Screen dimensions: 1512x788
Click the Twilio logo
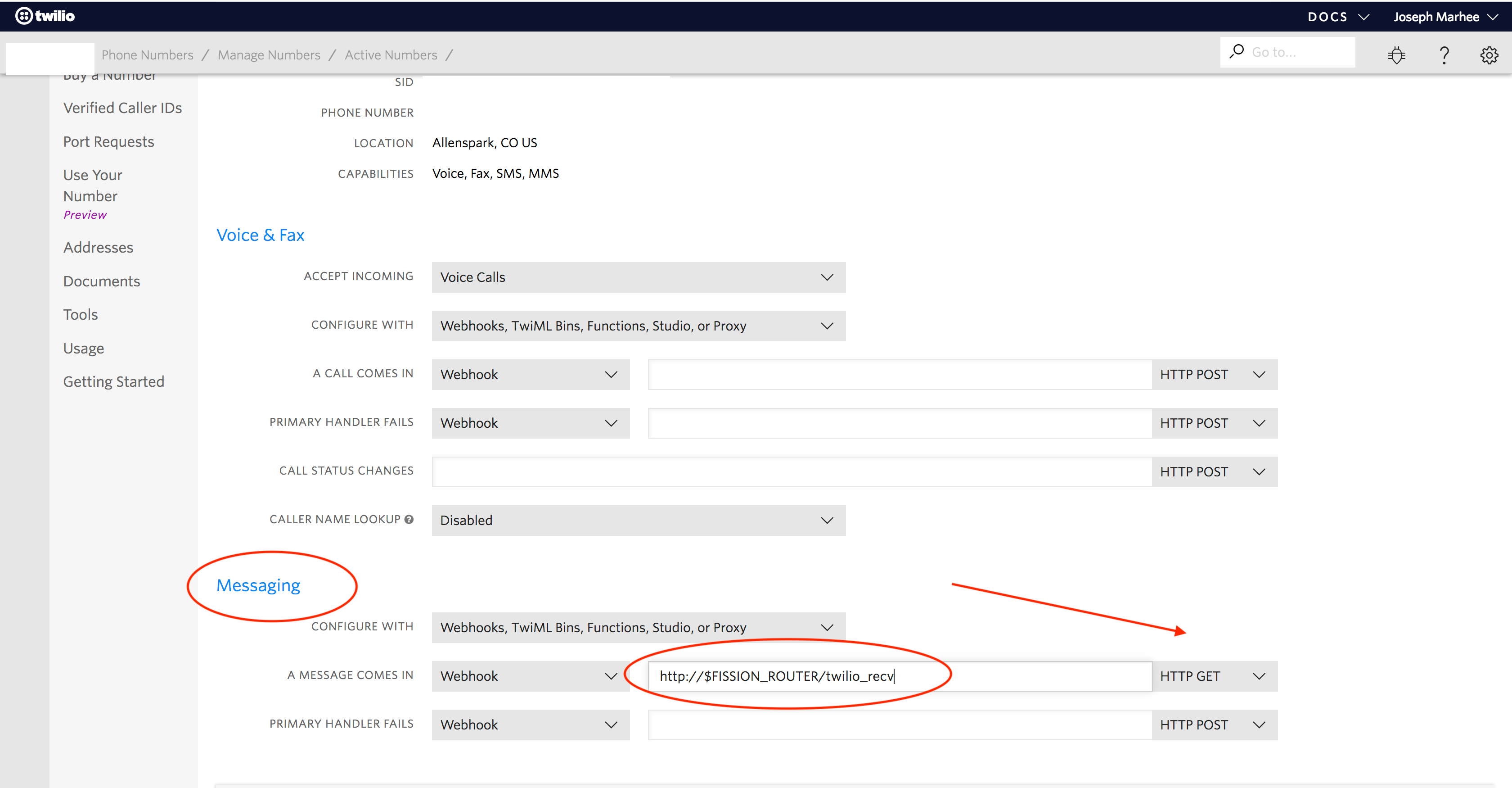45,16
